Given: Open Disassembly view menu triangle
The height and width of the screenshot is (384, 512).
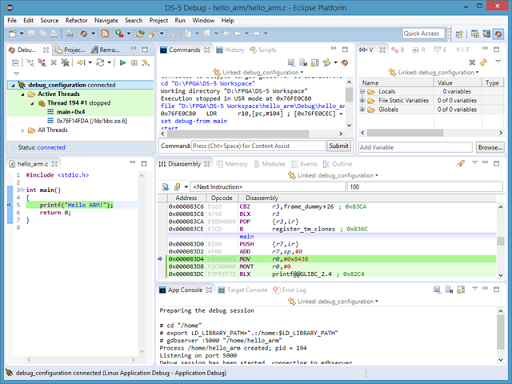Looking at the screenshot, I should pos(475,162).
